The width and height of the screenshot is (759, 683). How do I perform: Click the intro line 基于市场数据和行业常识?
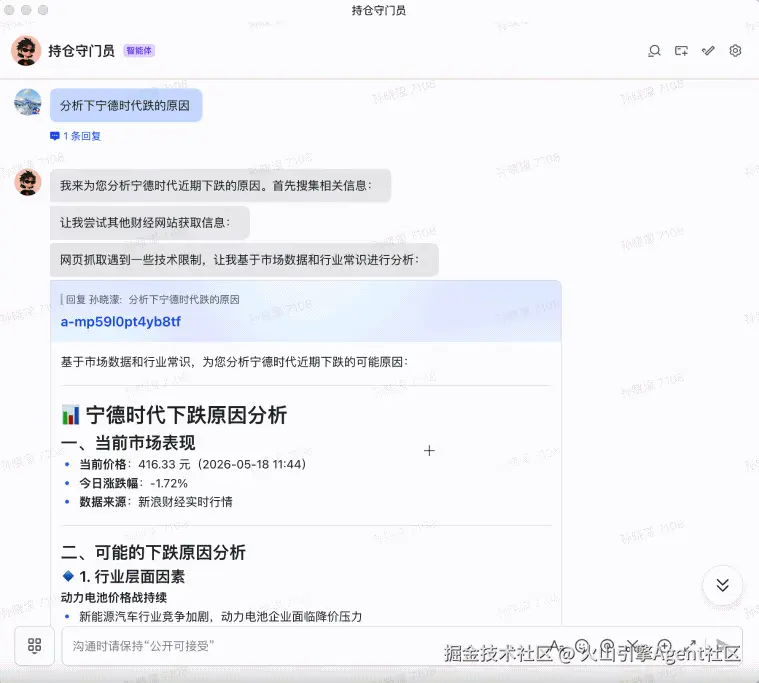(x=234, y=362)
